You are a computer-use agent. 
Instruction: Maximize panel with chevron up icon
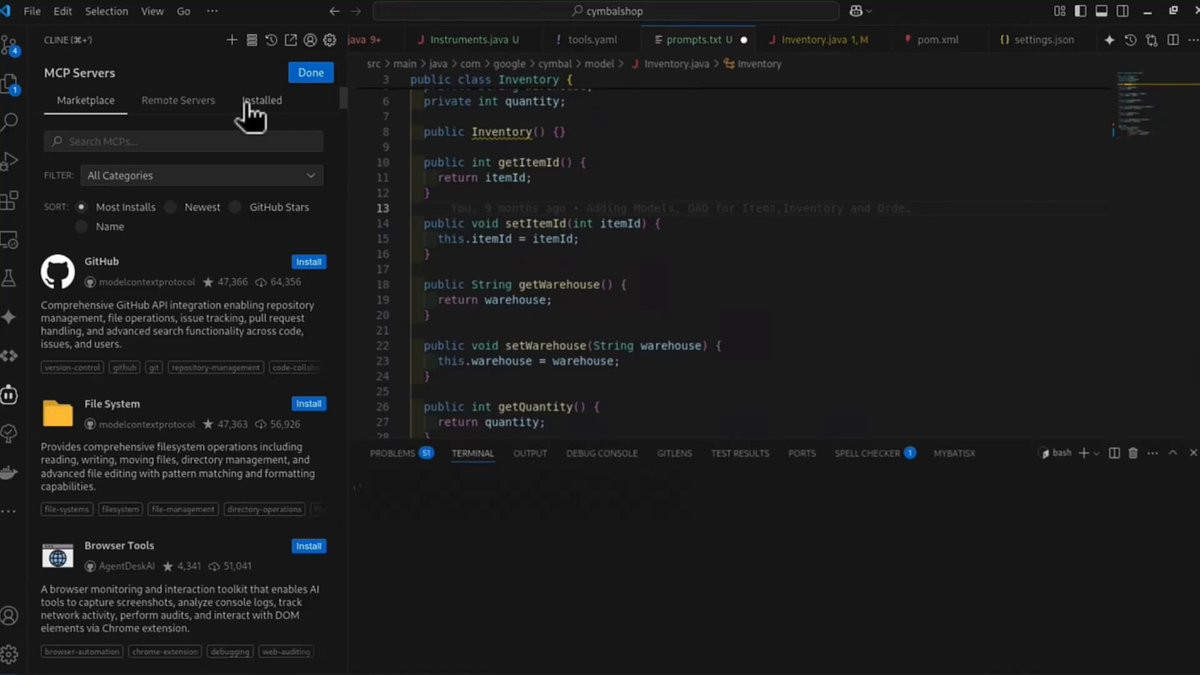(x=1171, y=453)
